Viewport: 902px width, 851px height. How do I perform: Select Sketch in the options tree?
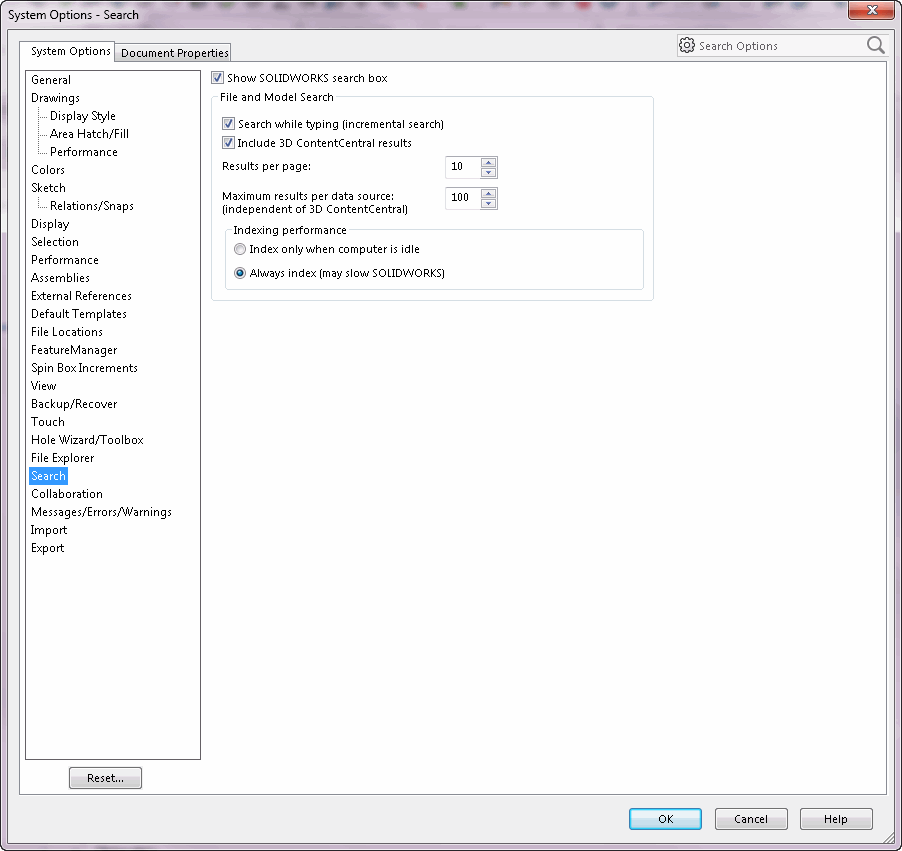pos(48,188)
